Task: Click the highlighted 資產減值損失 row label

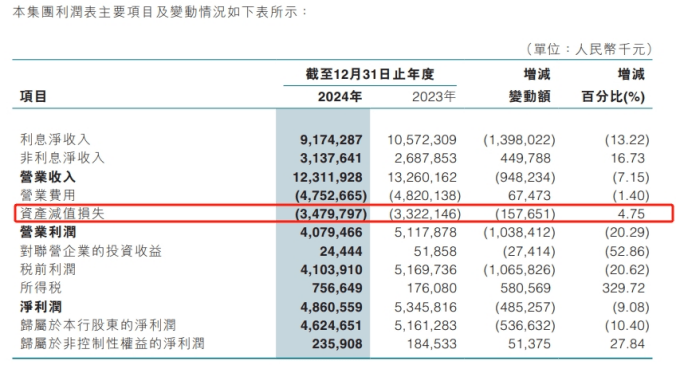Action: [x=62, y=214]
